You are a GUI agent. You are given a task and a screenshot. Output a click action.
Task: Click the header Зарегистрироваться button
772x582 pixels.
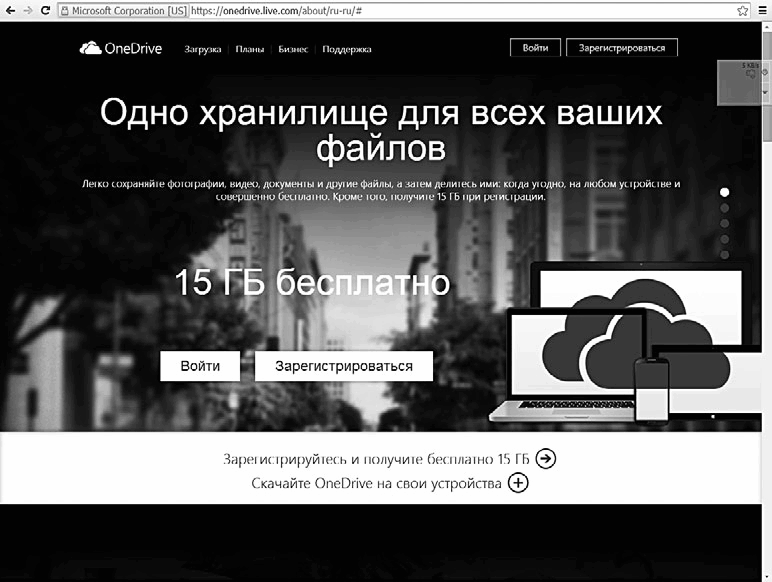[x=622, y=48]
